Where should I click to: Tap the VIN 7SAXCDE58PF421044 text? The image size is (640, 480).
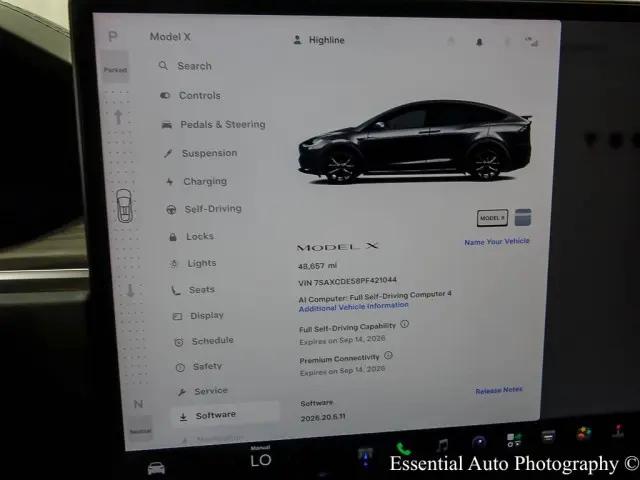click(347, 281)
